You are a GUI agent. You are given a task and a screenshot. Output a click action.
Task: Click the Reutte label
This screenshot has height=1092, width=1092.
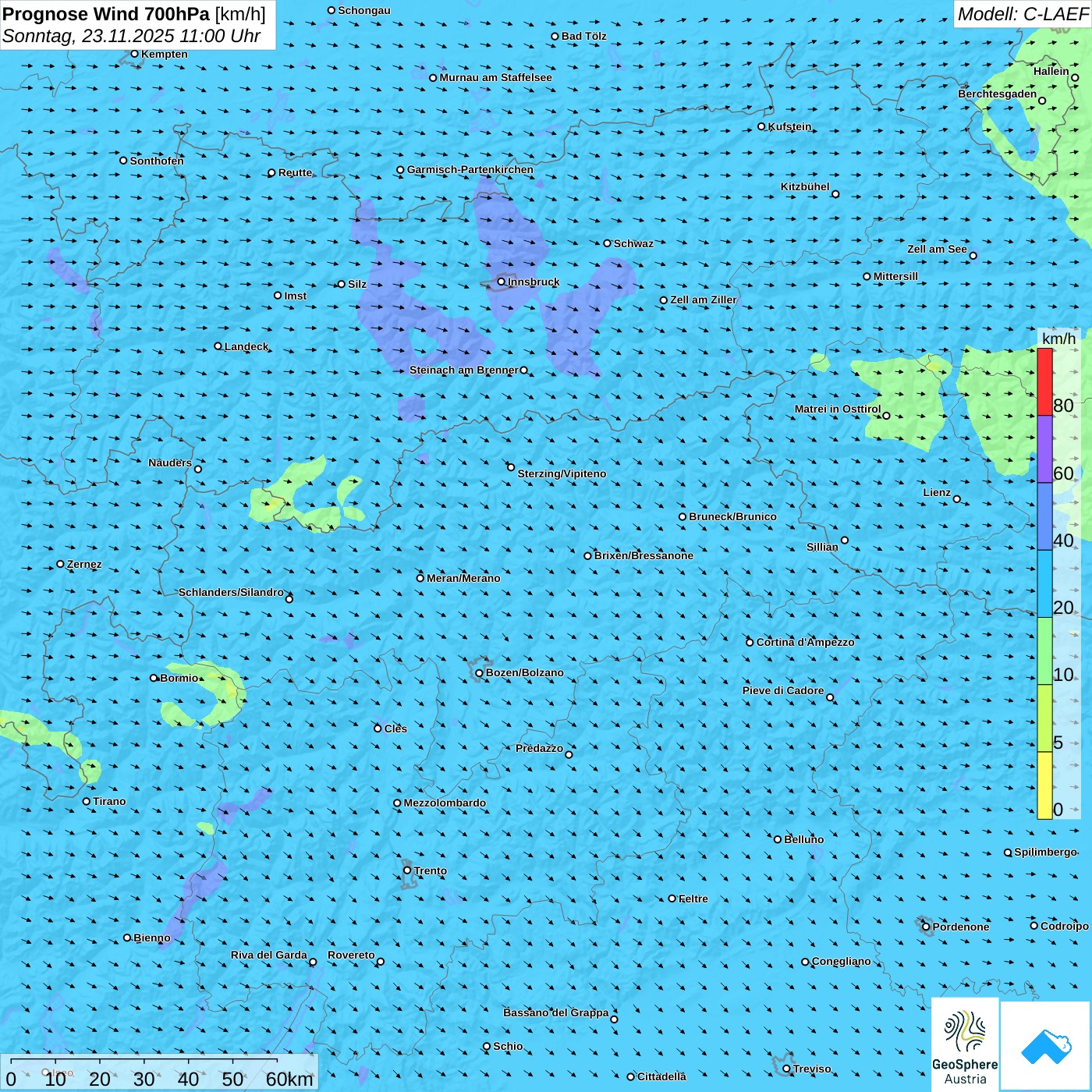pyautogui.click(x=295, y=172)
